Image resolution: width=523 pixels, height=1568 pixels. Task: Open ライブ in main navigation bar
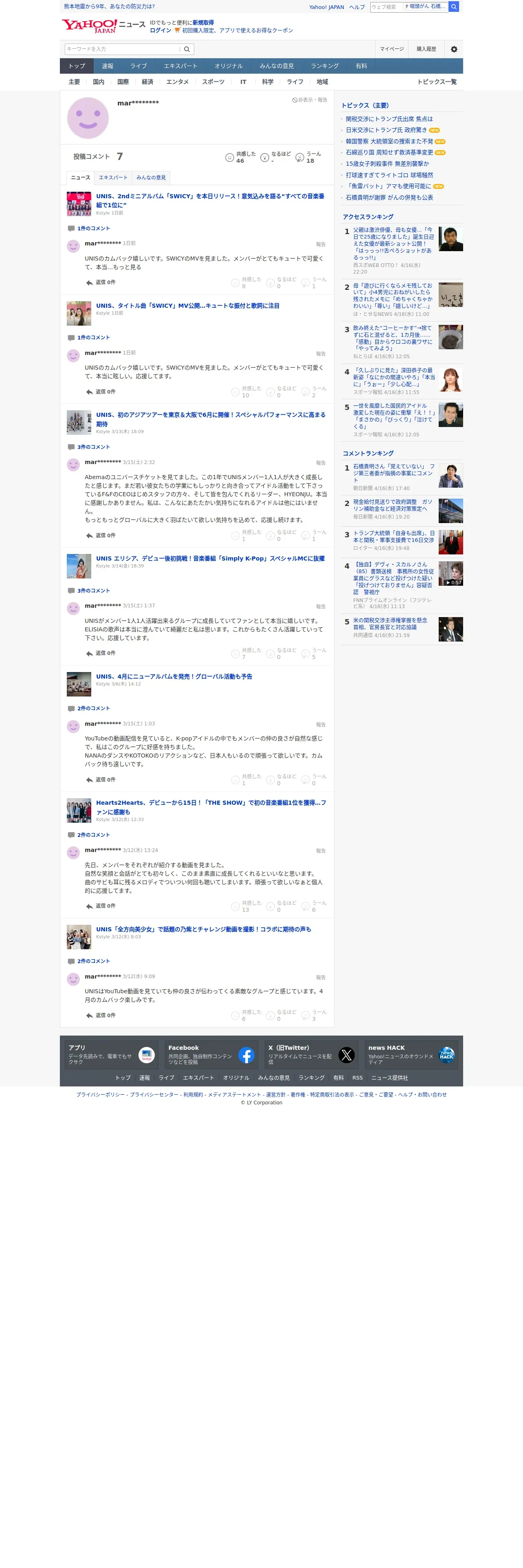(x=138, y=66)
